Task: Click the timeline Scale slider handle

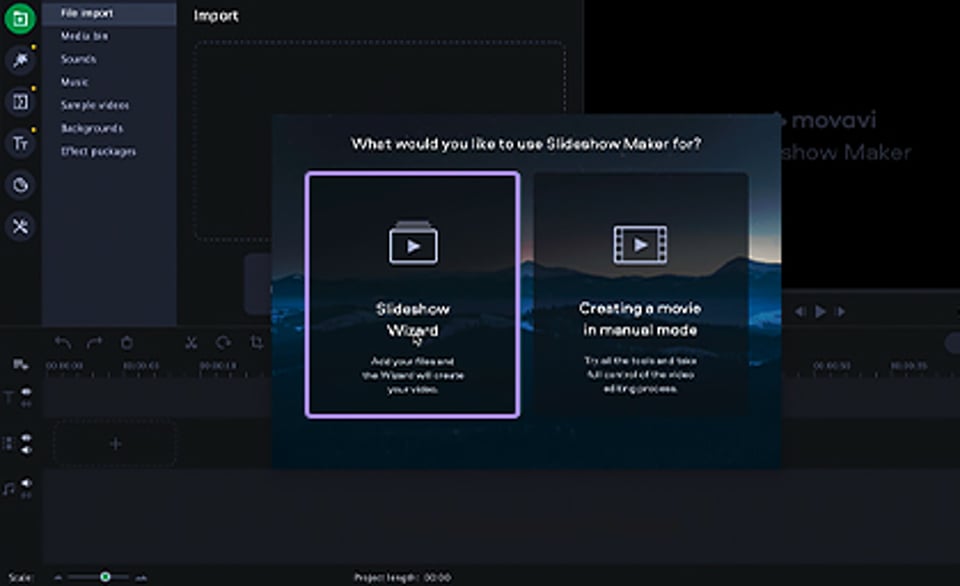Action: click(105, 577)
